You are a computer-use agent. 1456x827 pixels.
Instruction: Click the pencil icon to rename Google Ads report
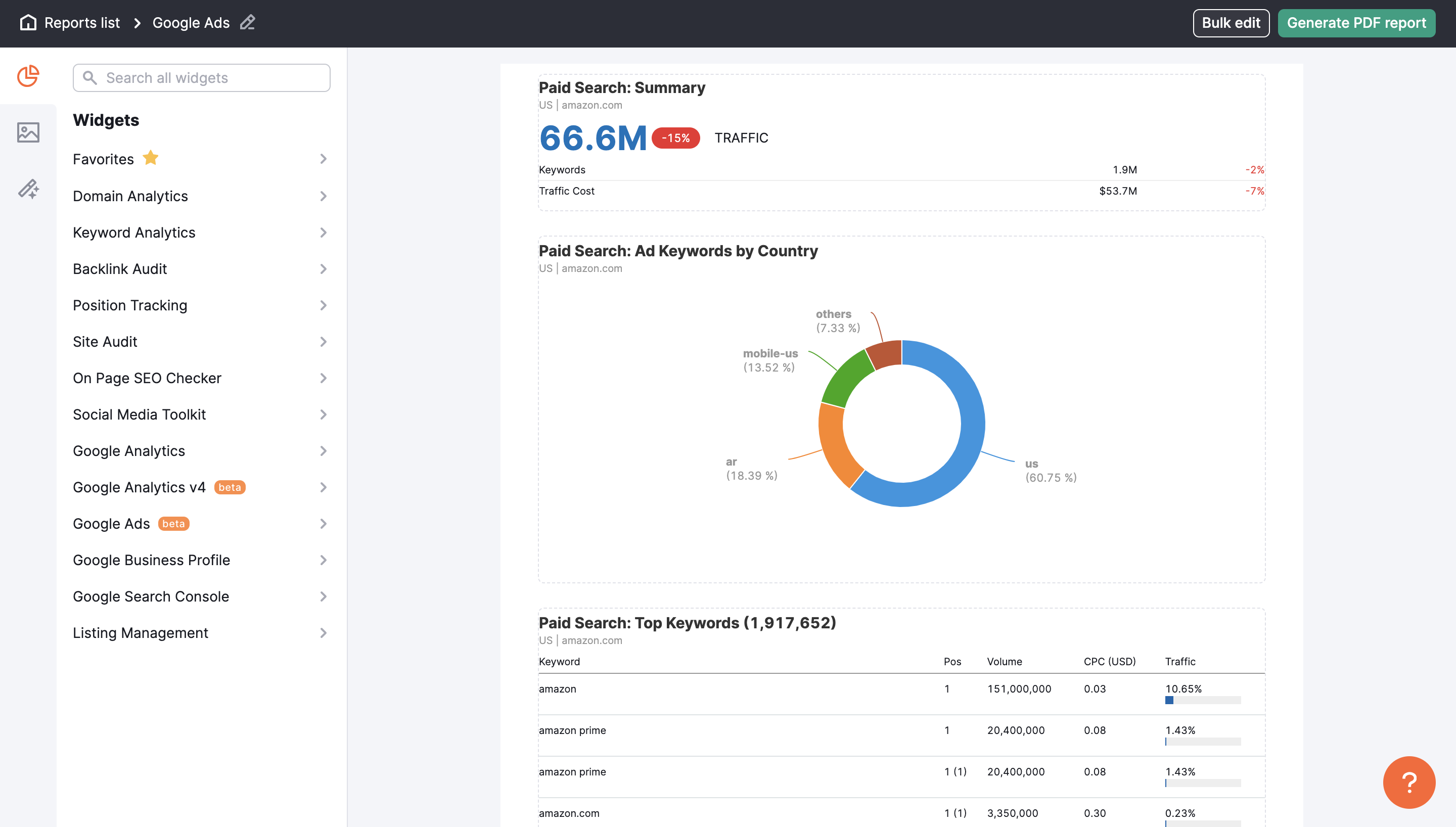(248, 23)
